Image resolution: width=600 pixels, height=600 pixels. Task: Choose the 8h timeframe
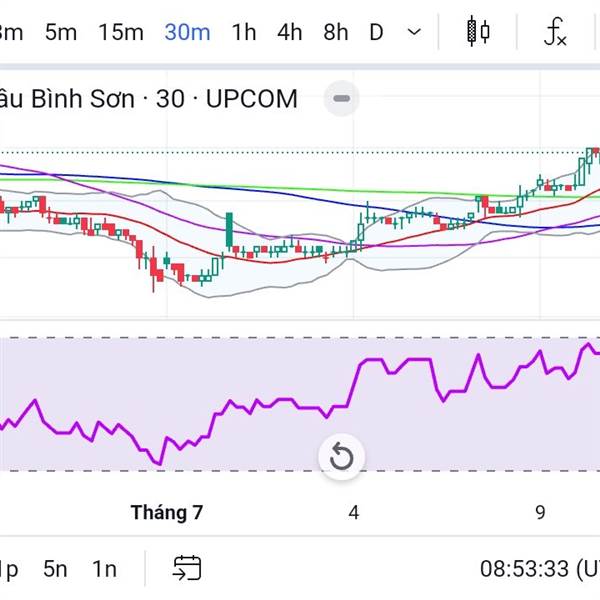click(x=336, y=32)
